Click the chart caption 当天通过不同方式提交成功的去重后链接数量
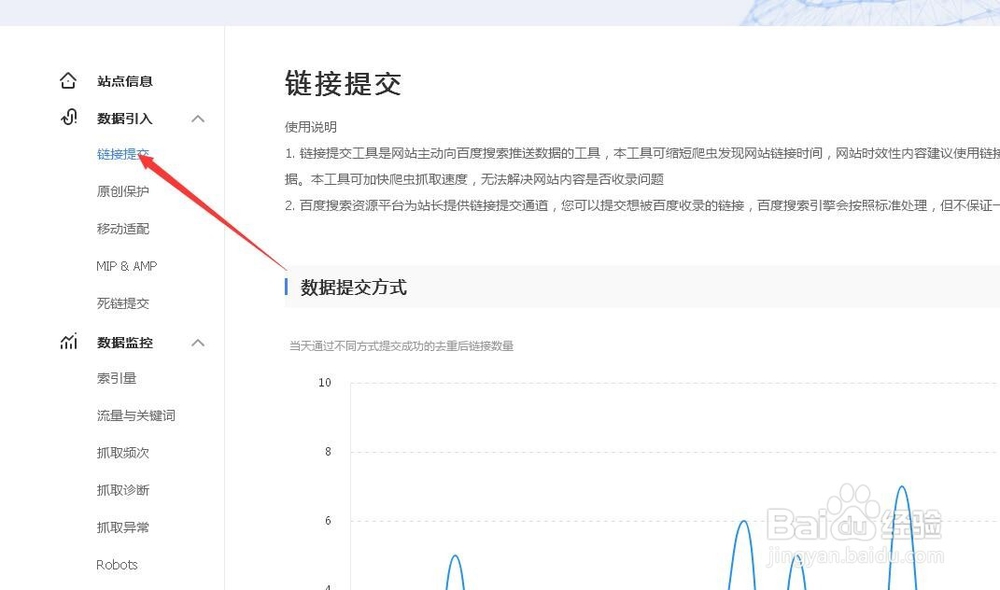The image size is (1000, 590). coord(401,346)
